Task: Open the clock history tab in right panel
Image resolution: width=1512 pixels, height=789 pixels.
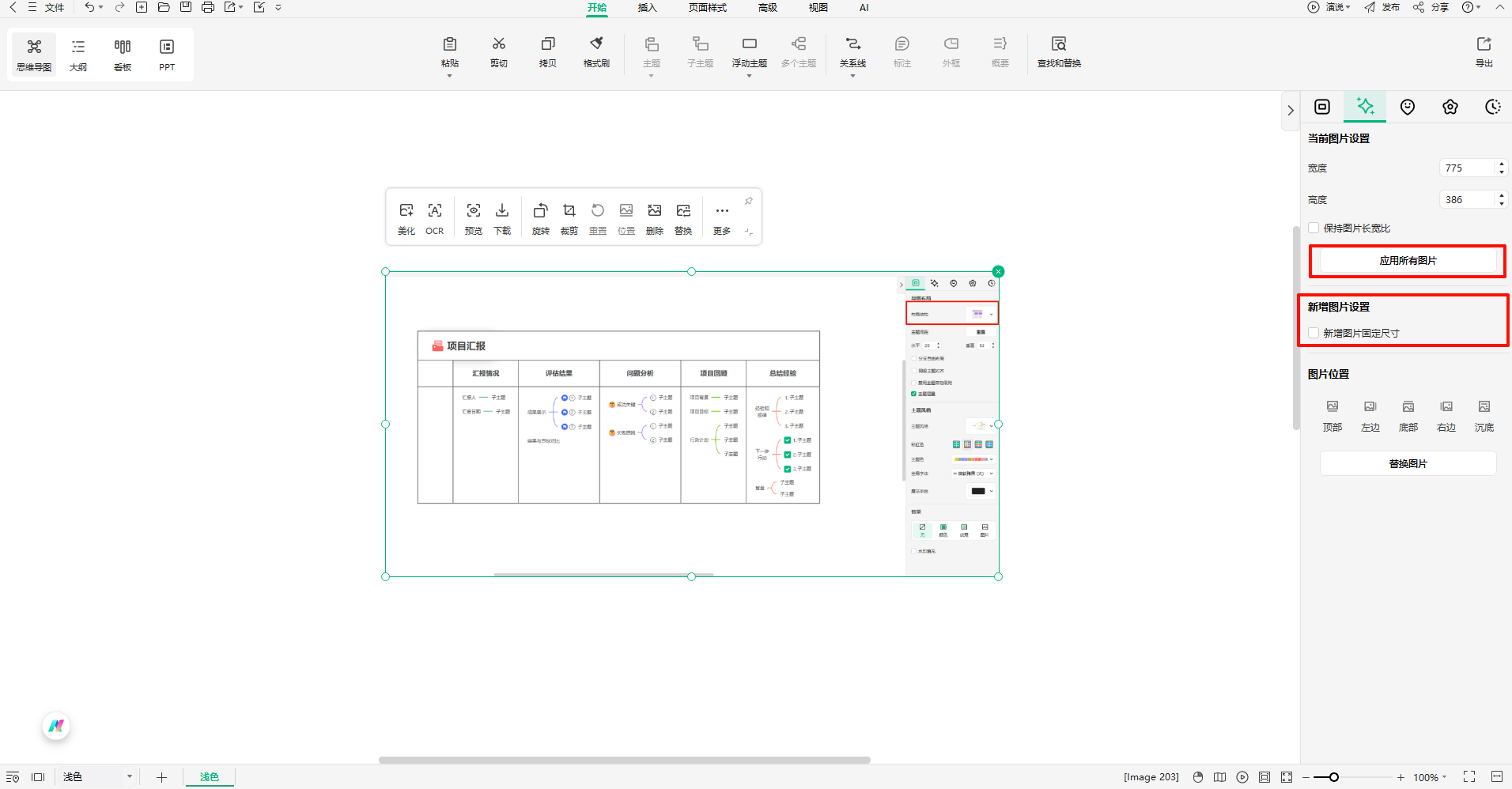Action: point(1493,107)
